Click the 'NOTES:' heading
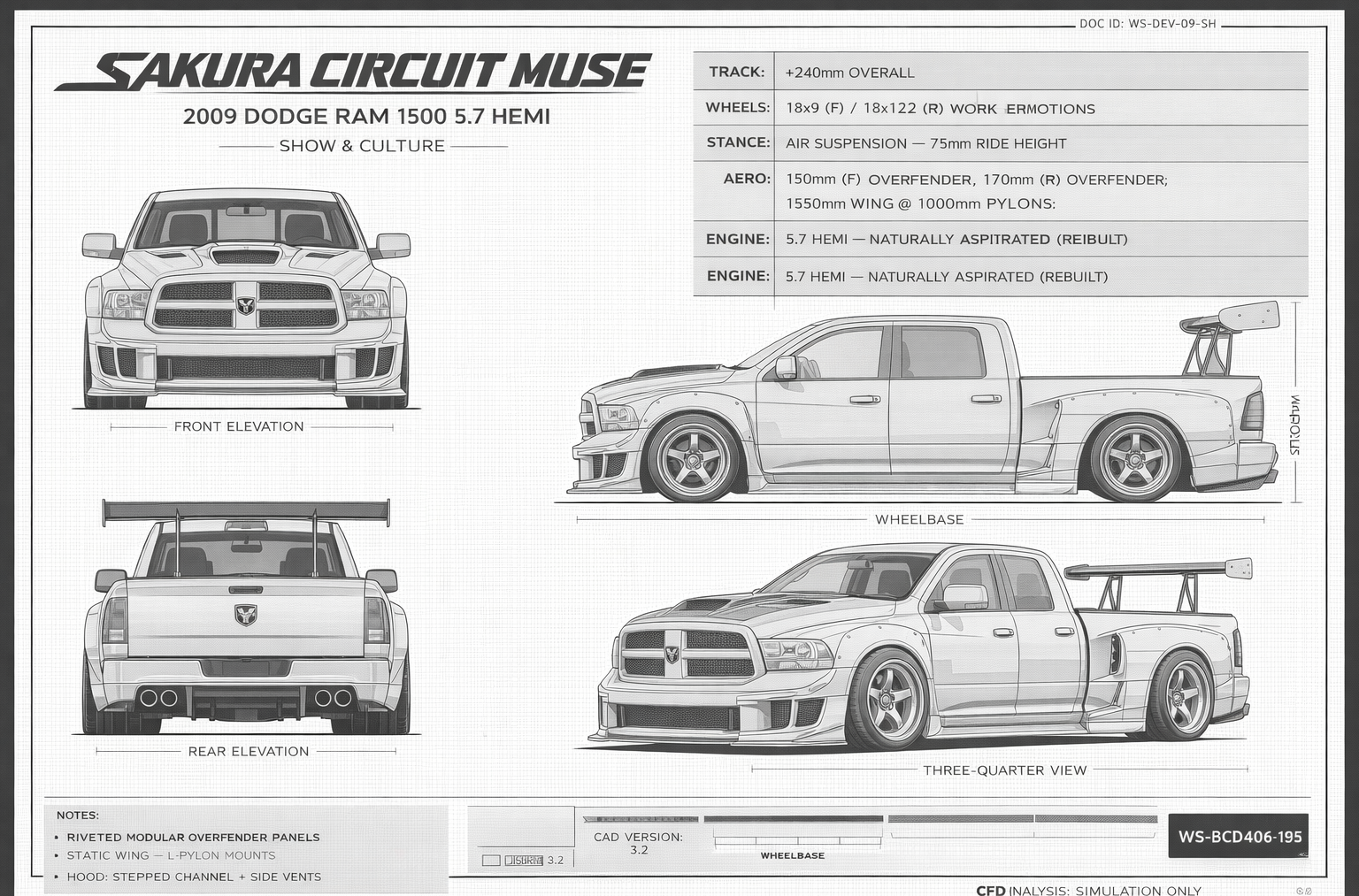The height and width of the screenshot is (896, 1359). coord(78,816)
